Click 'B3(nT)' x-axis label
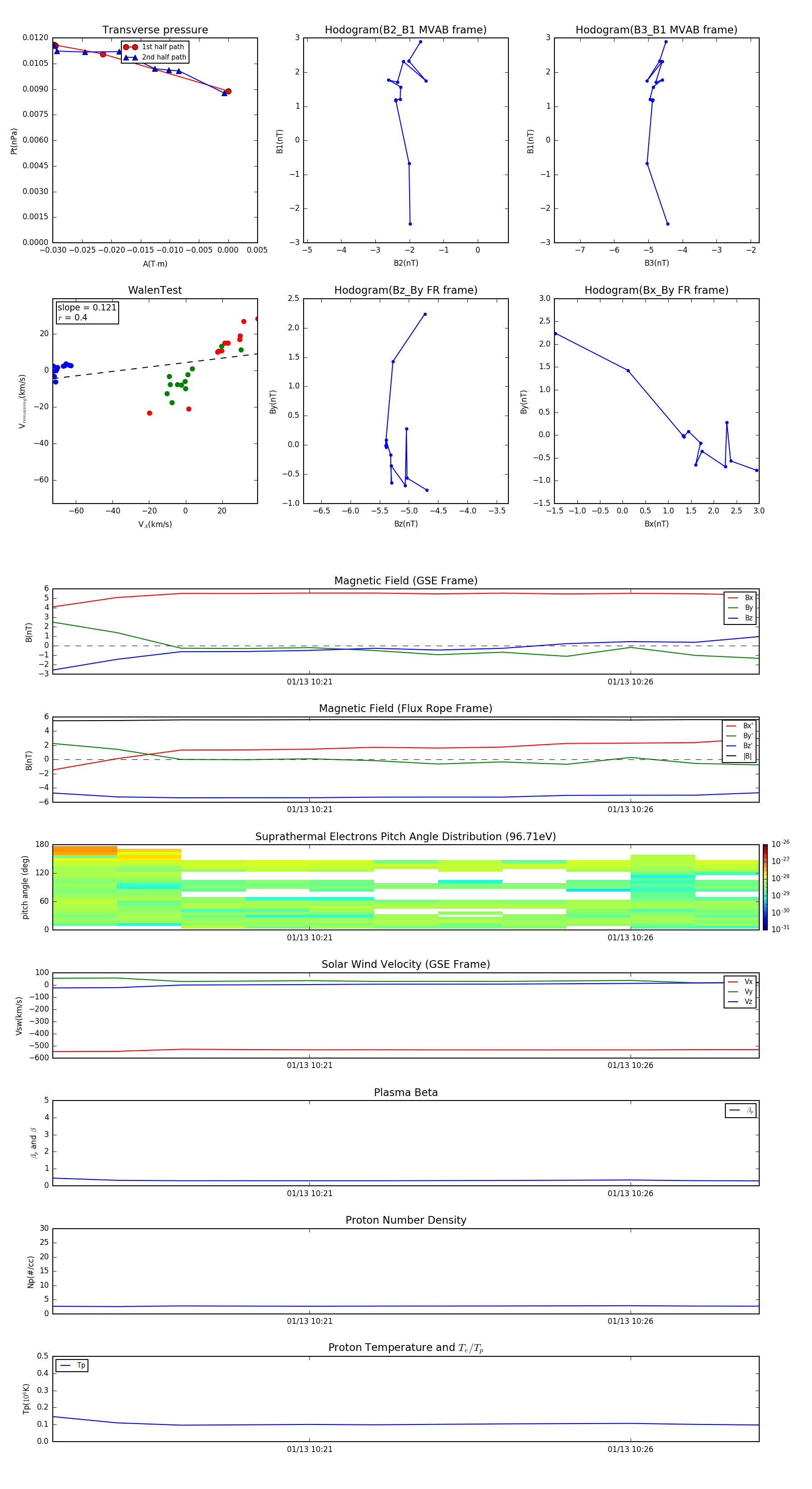 coord(656,263)
